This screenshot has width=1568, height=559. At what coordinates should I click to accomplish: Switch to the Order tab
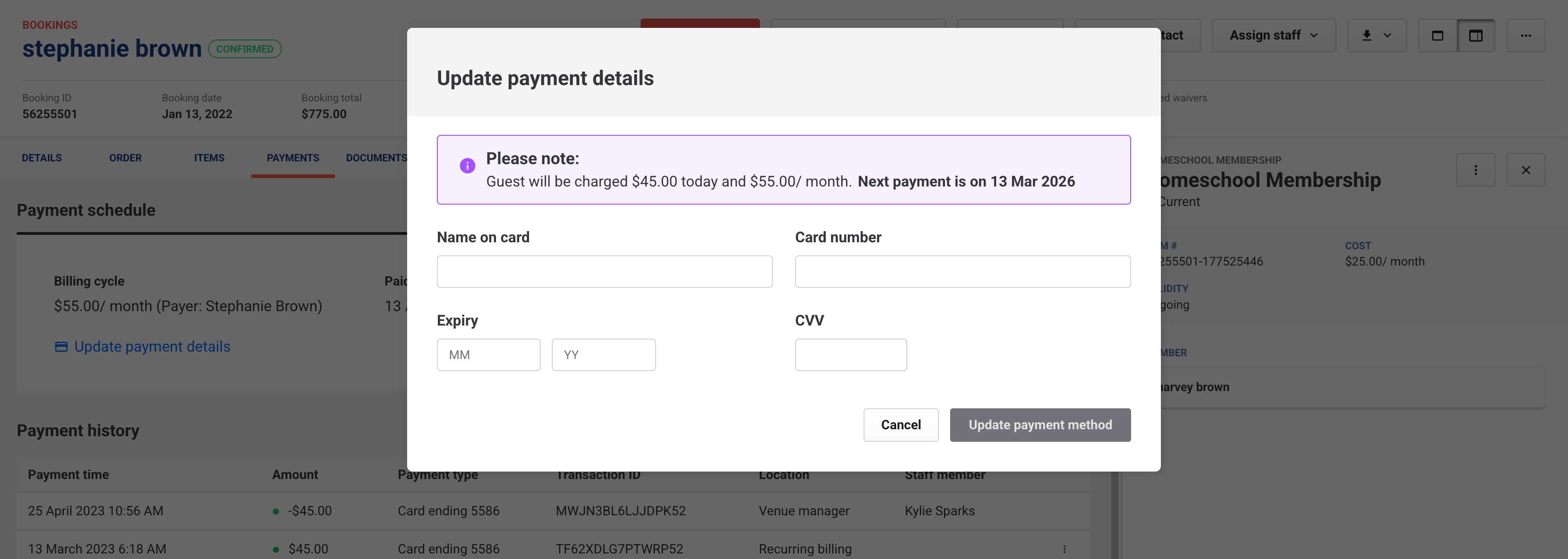pos(125,158)
